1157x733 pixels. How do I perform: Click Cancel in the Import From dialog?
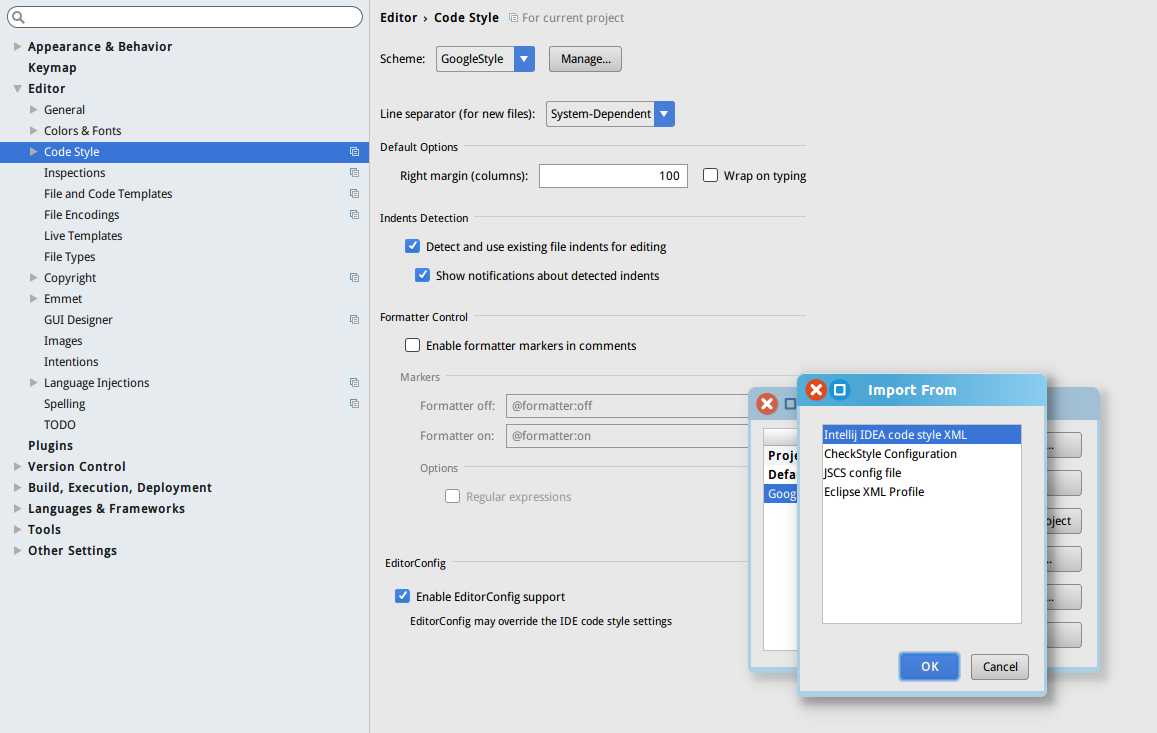1000,667
